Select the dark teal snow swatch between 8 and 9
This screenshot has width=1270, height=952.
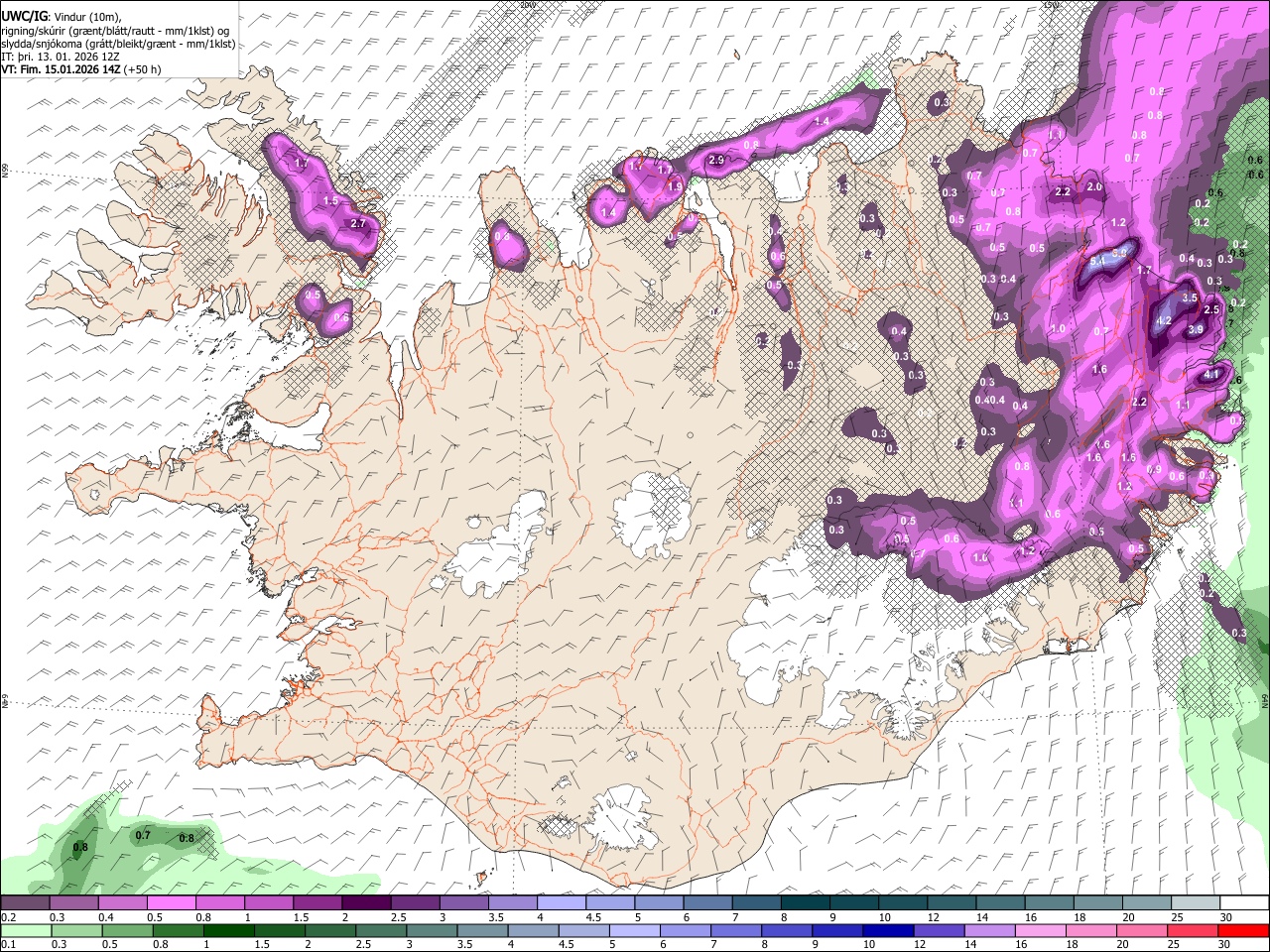[804, 903]
